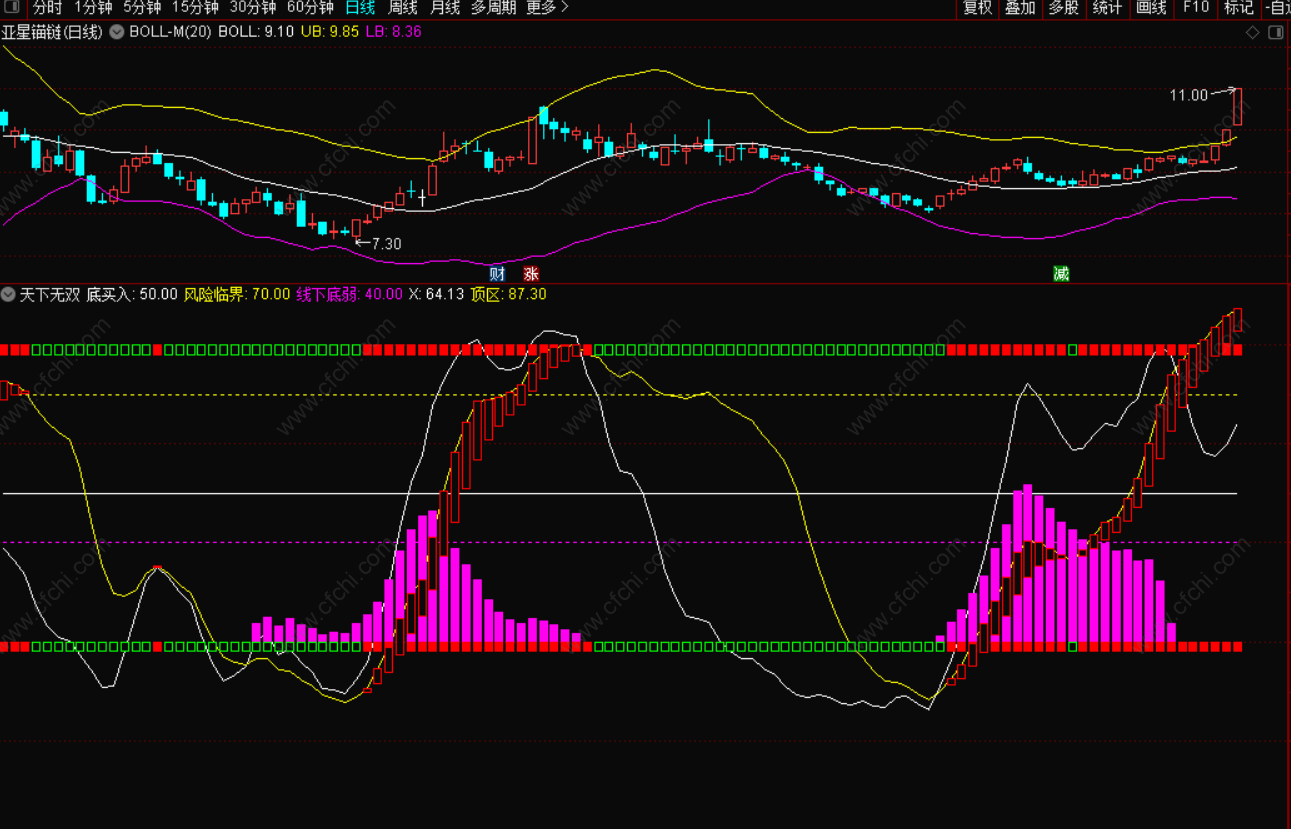Switch to the 周线 weekly chart tab

pyautogui.click(x=403, y=8)
